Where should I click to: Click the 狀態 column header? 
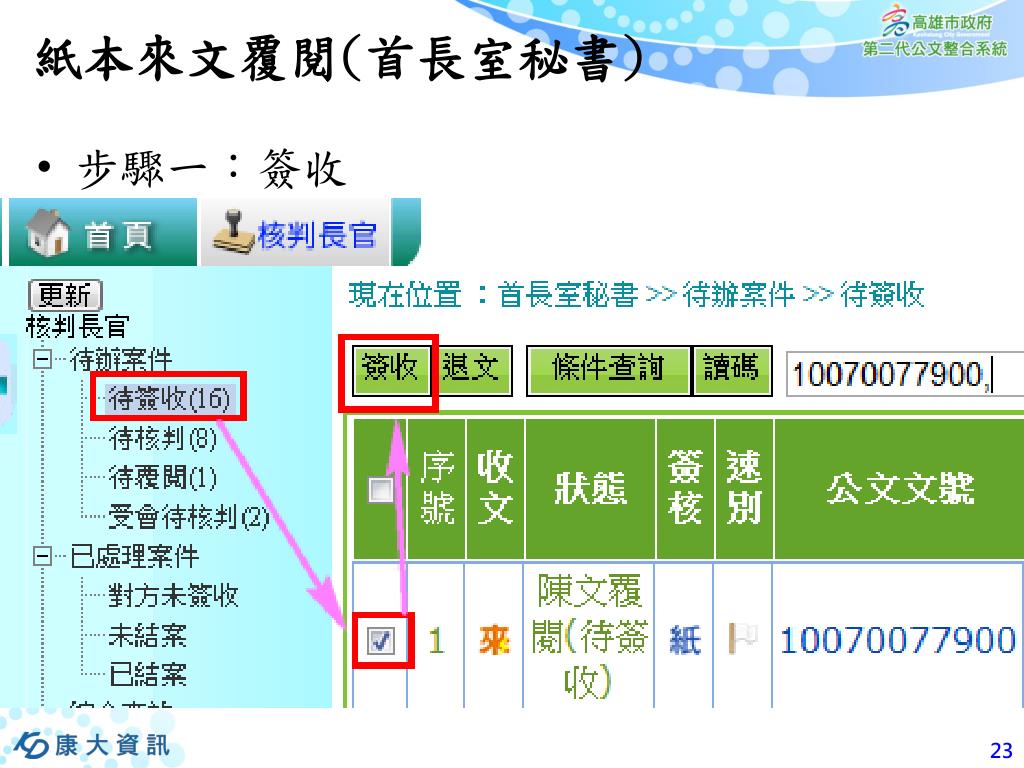pyautogui.click(x=590, y=488)
